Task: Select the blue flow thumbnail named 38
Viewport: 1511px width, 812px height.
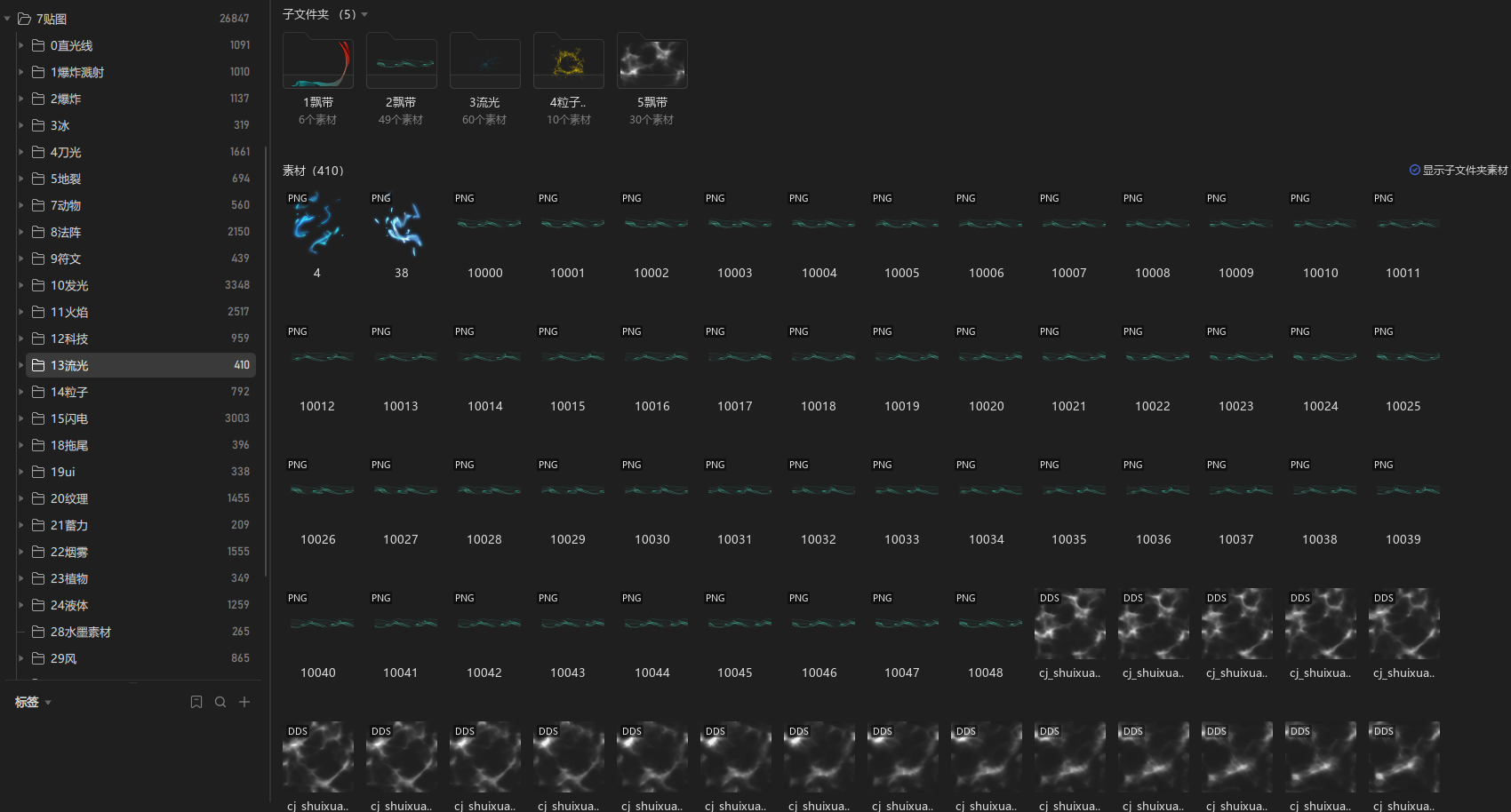Action: pyautogui.click(x=401, y=226)
